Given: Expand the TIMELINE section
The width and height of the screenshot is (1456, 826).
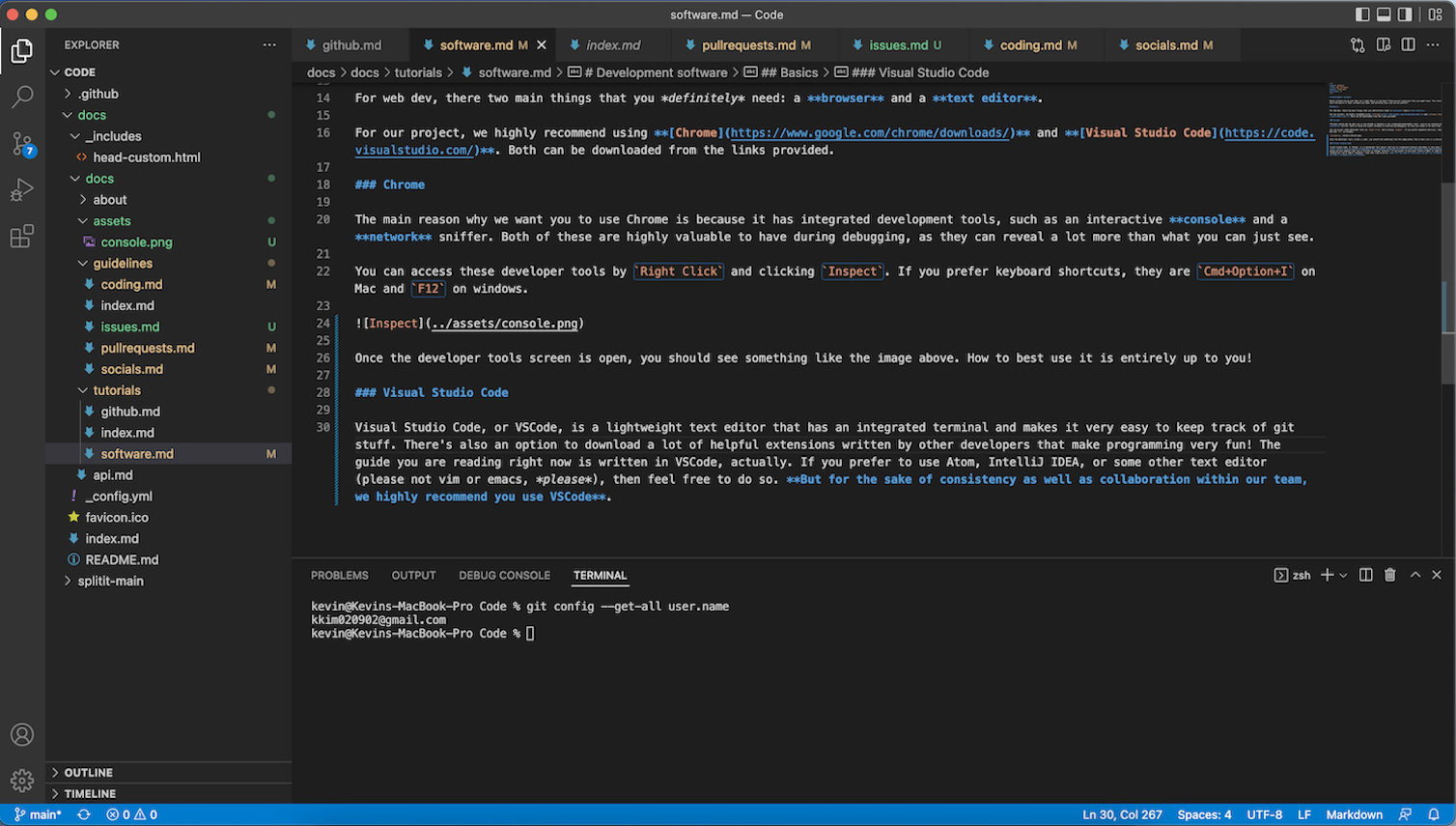Looking at the screenshot, I should (168, 794).
